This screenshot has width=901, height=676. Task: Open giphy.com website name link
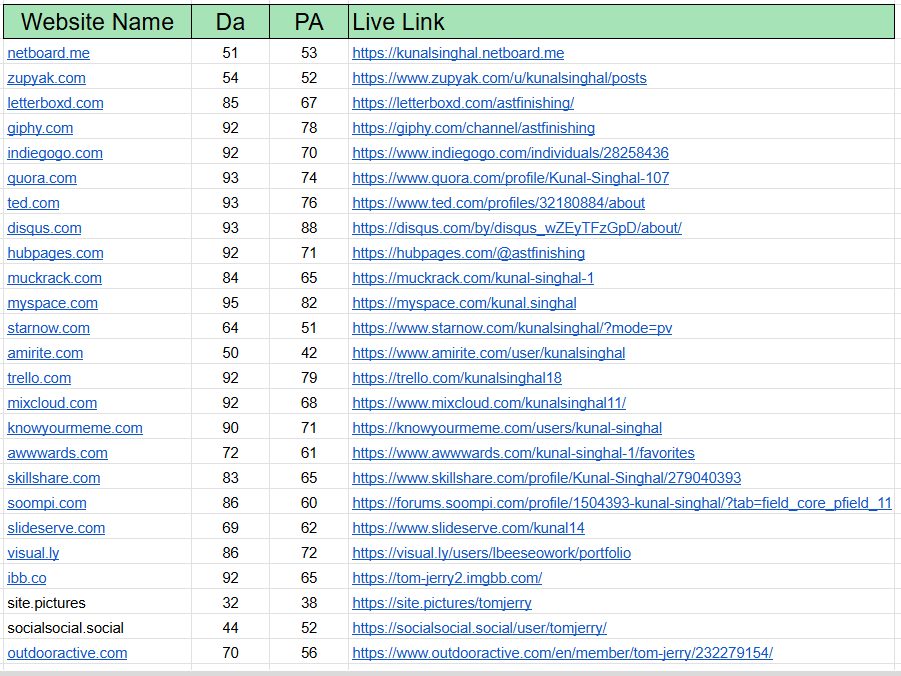pos(40,128)
